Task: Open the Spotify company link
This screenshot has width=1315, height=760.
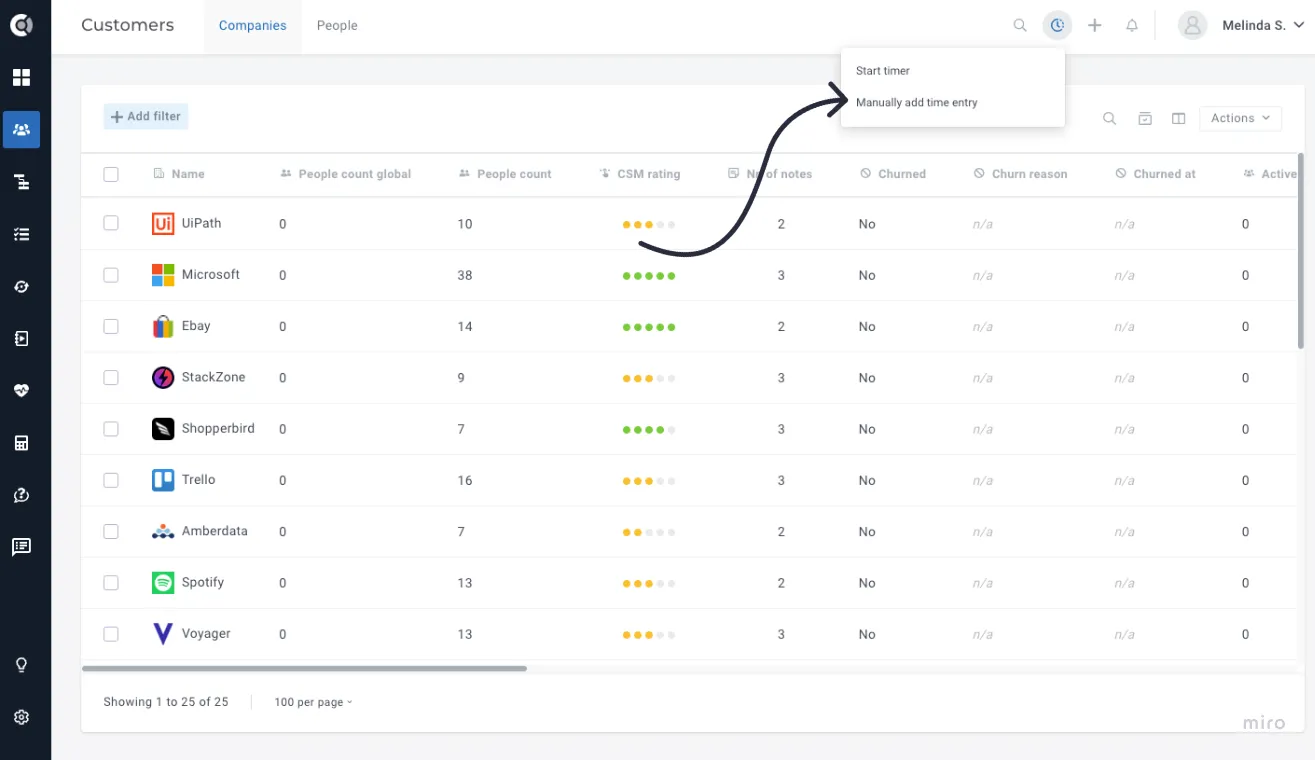Action: pyautogui.click(x=203, y=582)
